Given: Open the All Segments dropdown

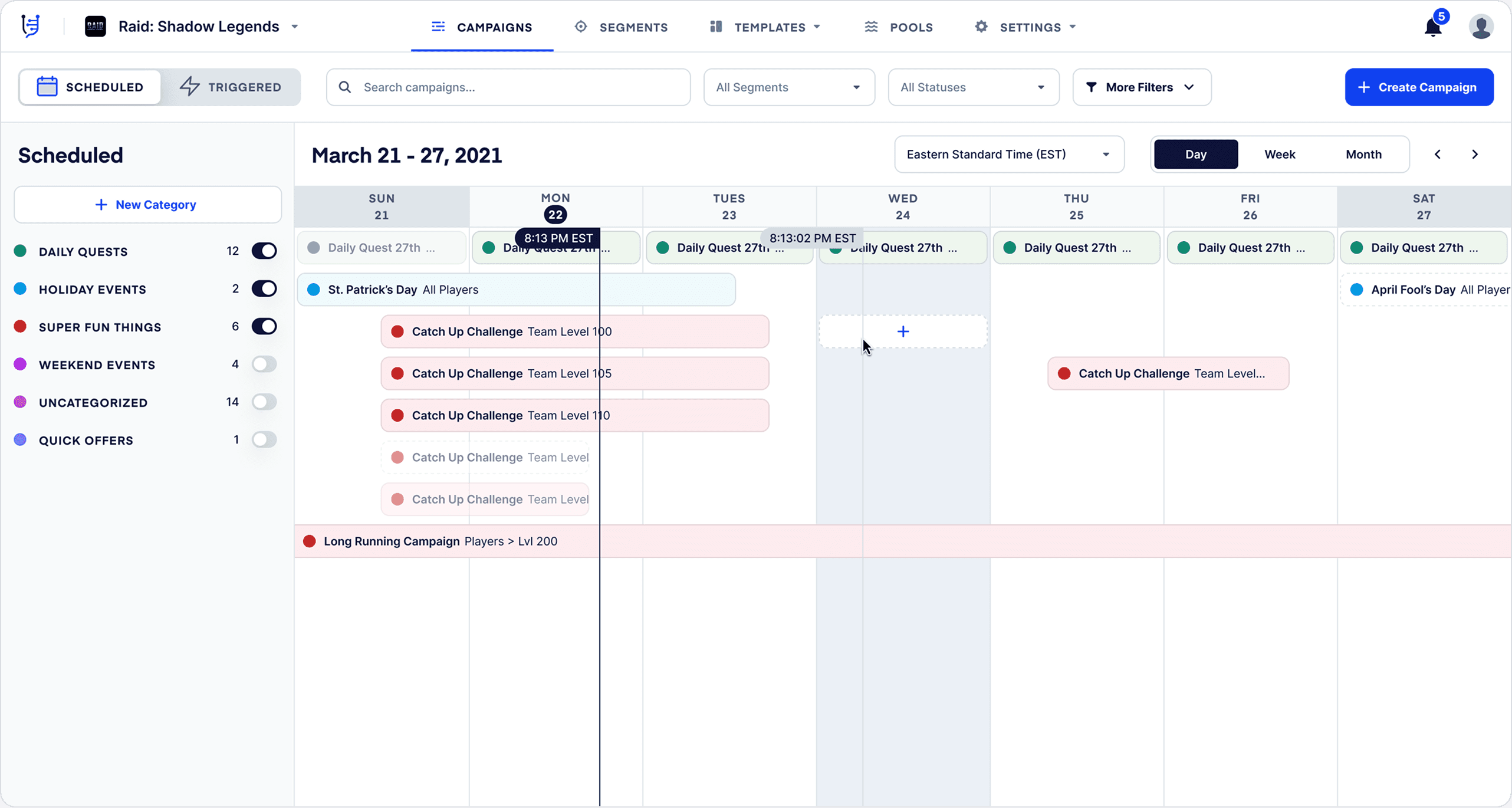Looking at the screenshot, I should coord(788,87).
